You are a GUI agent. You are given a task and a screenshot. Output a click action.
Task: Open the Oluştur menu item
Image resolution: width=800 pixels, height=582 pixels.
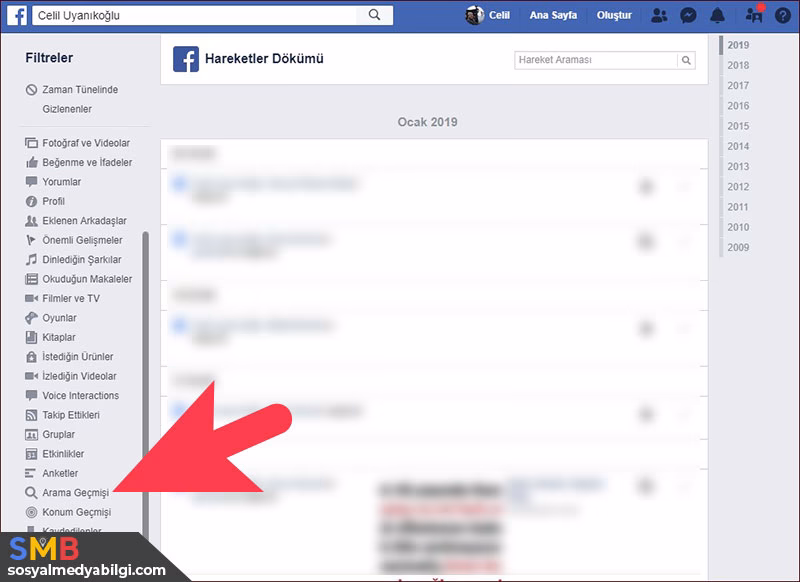(x=613, y=15)
